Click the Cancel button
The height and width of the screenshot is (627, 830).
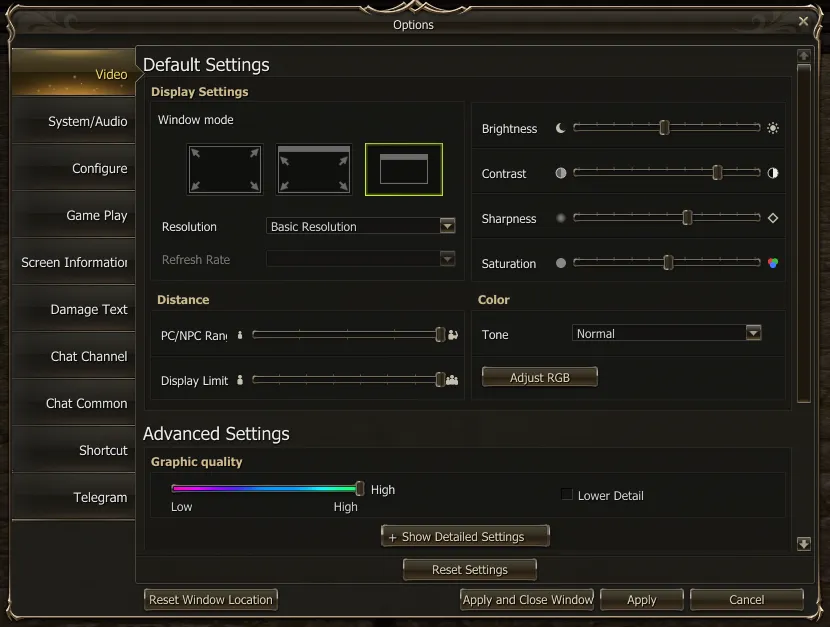(746, 599)
